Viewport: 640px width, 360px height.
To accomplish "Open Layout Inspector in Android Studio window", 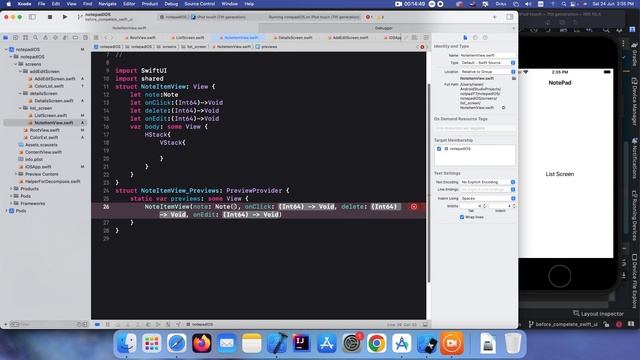I will [598, 313].
